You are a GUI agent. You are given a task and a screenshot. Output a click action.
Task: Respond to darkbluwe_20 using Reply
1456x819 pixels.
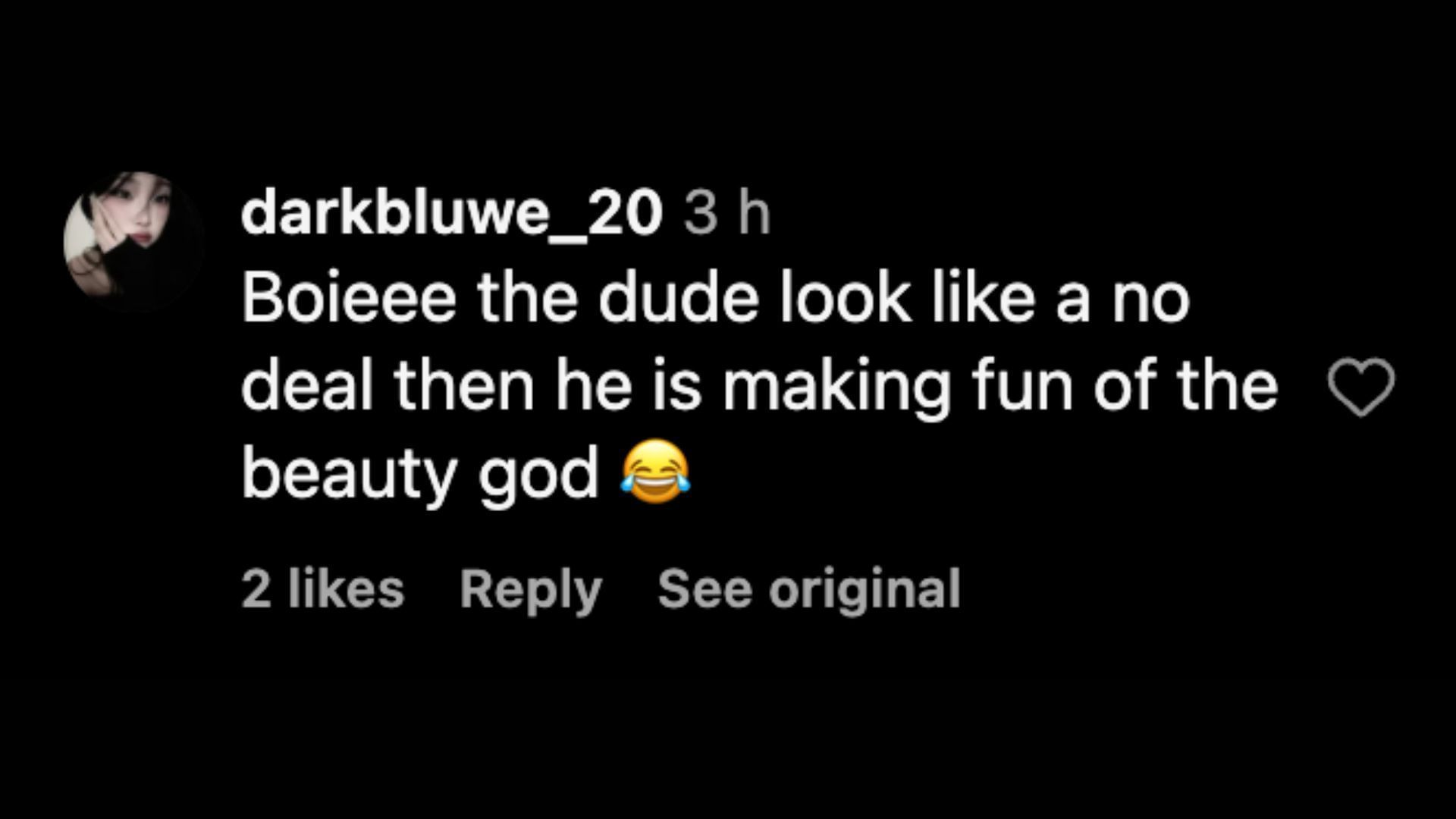click(531, 588)
